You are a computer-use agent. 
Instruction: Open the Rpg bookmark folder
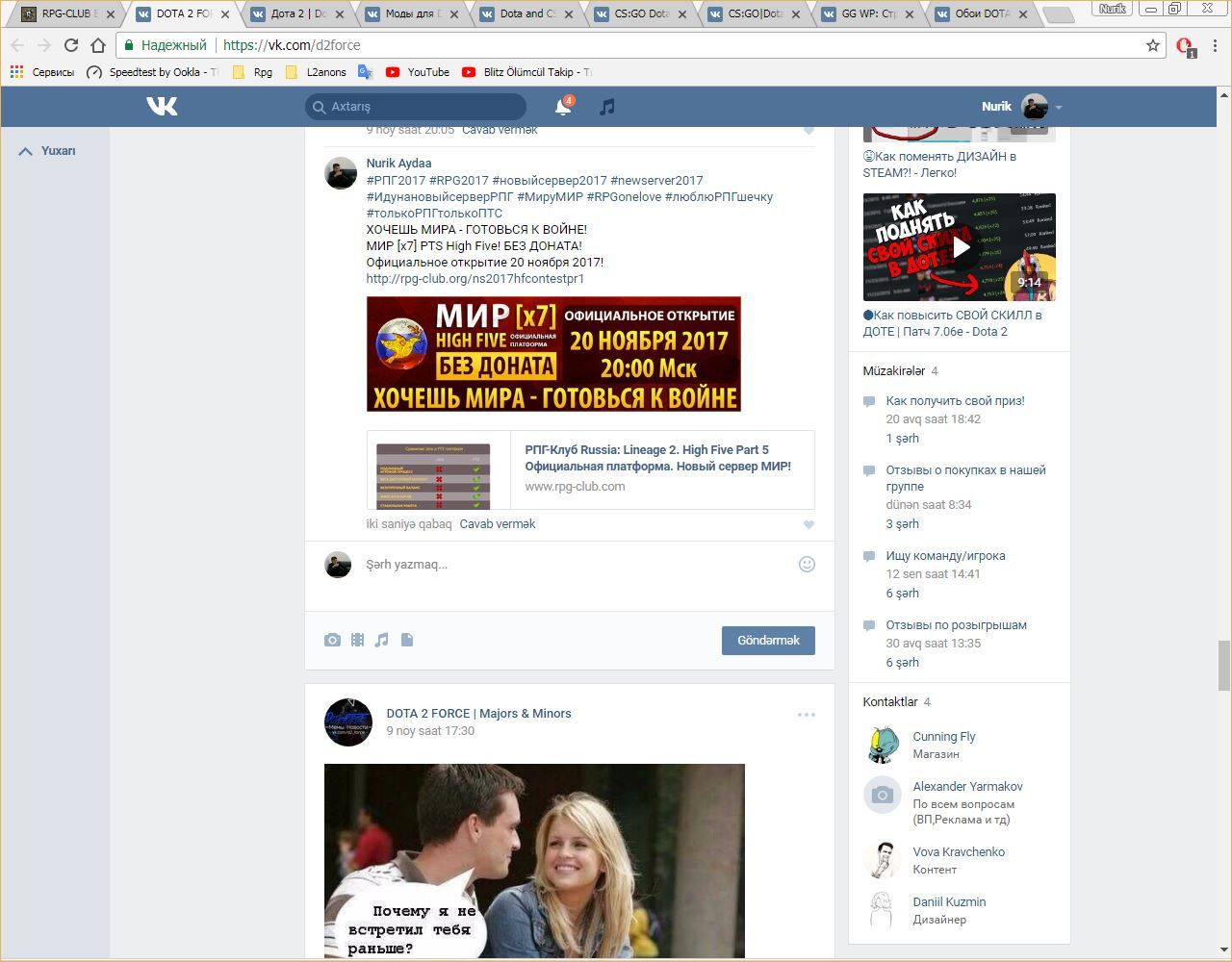[x=252, y=72]
